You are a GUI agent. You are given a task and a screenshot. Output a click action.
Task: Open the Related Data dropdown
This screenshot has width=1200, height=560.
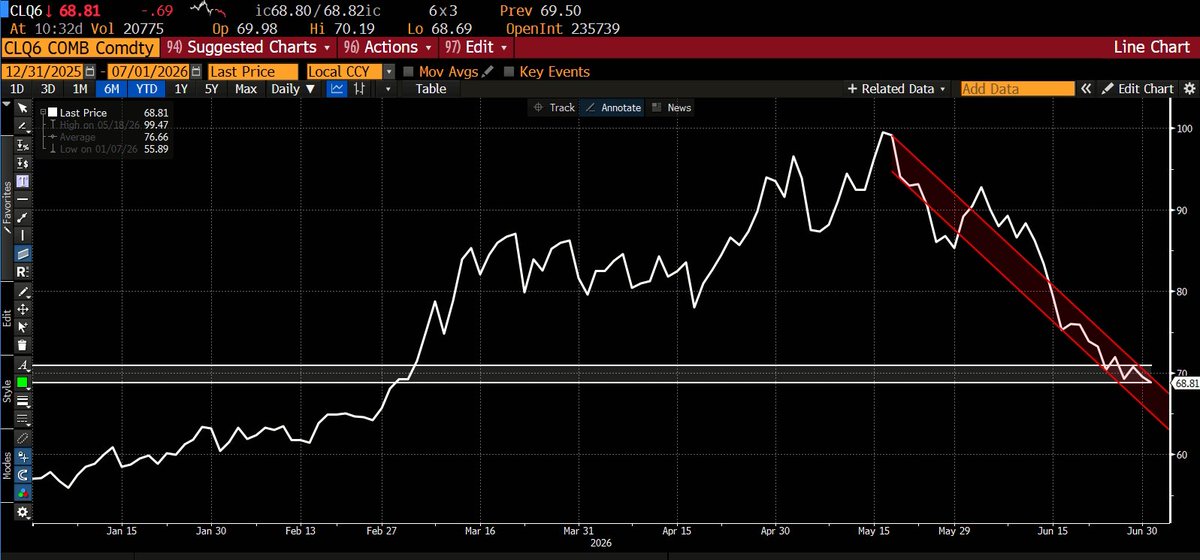(x=897, y=89)
